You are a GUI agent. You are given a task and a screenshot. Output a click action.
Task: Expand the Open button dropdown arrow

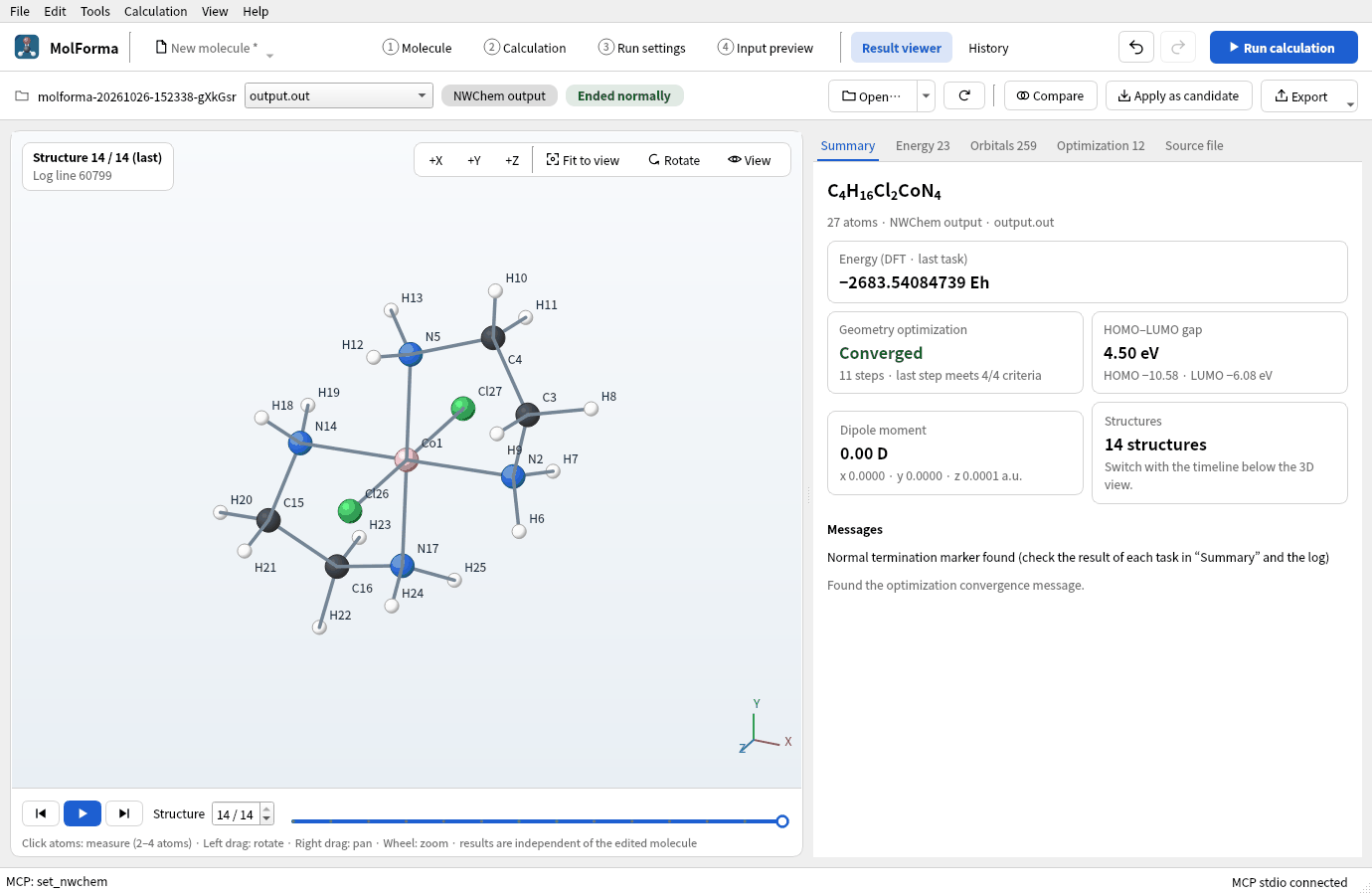(926, 95)
